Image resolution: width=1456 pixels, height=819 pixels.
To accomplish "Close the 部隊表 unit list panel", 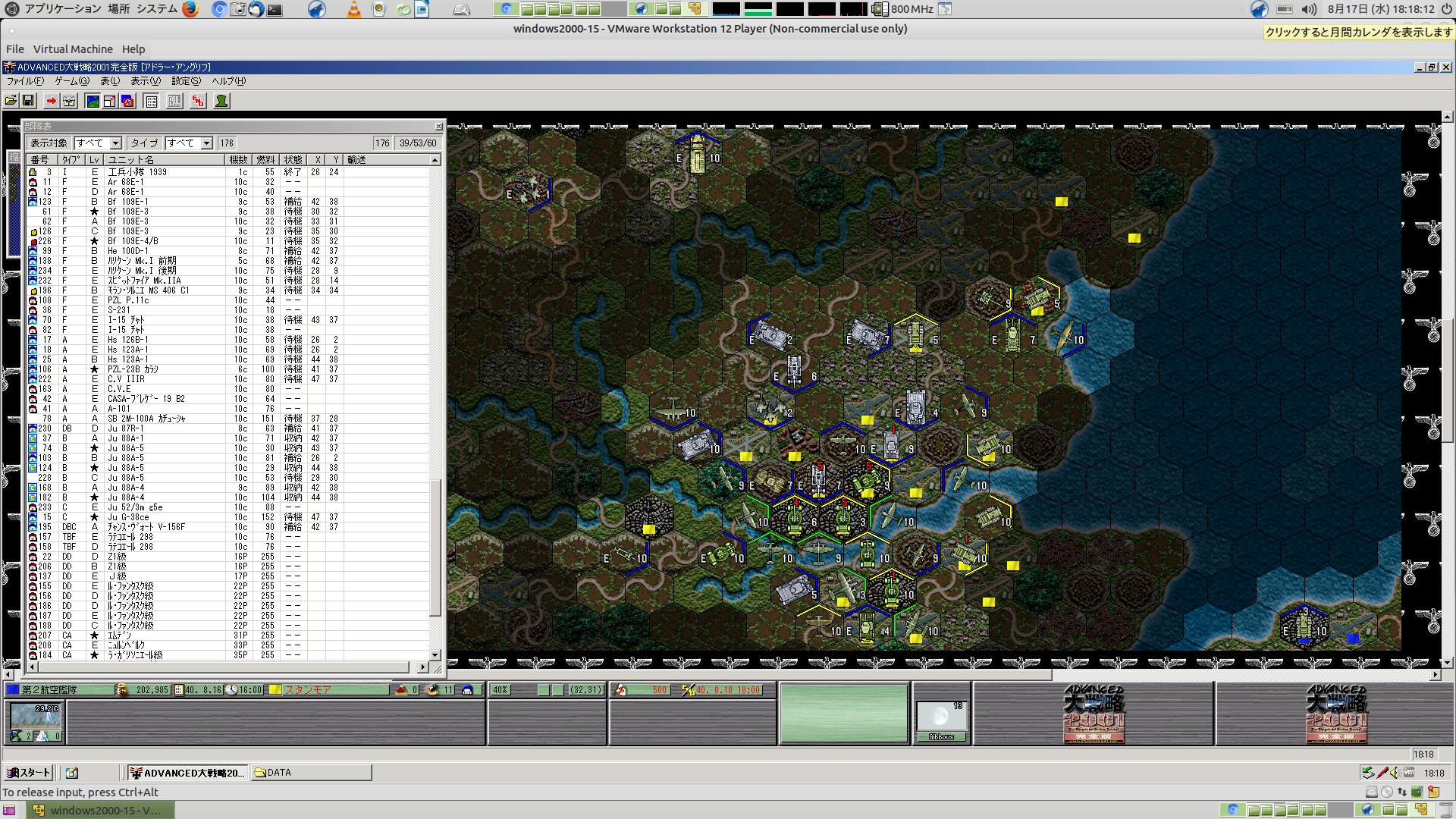I will click(438, 127).
